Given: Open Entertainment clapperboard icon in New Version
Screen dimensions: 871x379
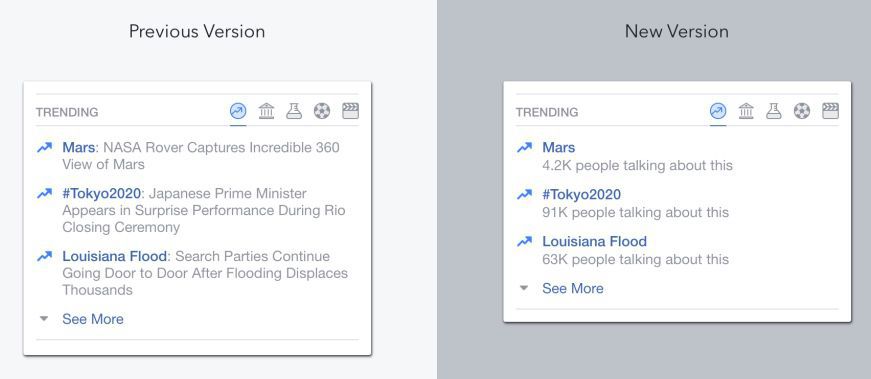Looking at the screenshot, I should 830,111.
